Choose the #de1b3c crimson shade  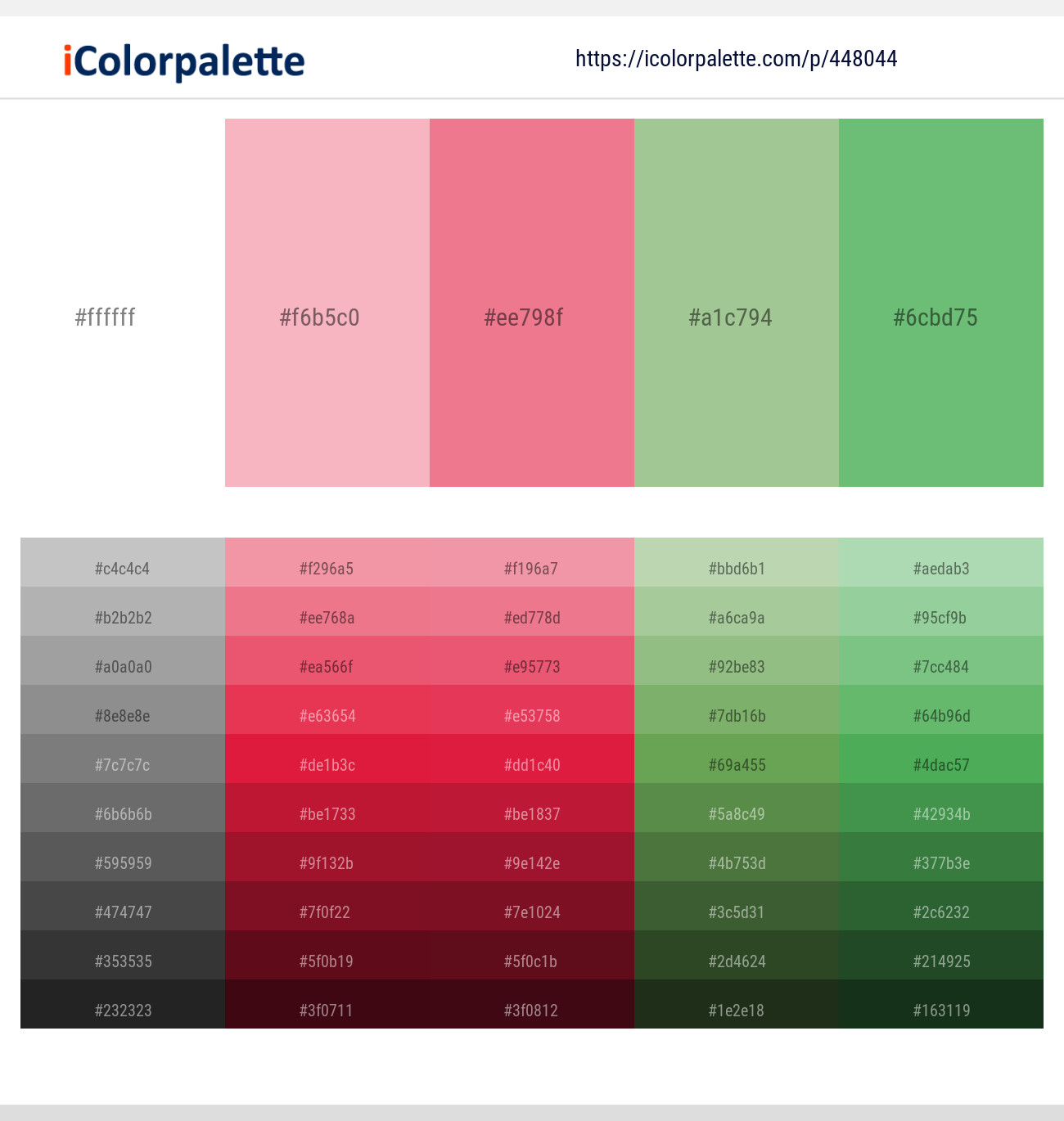coord(327,759)
